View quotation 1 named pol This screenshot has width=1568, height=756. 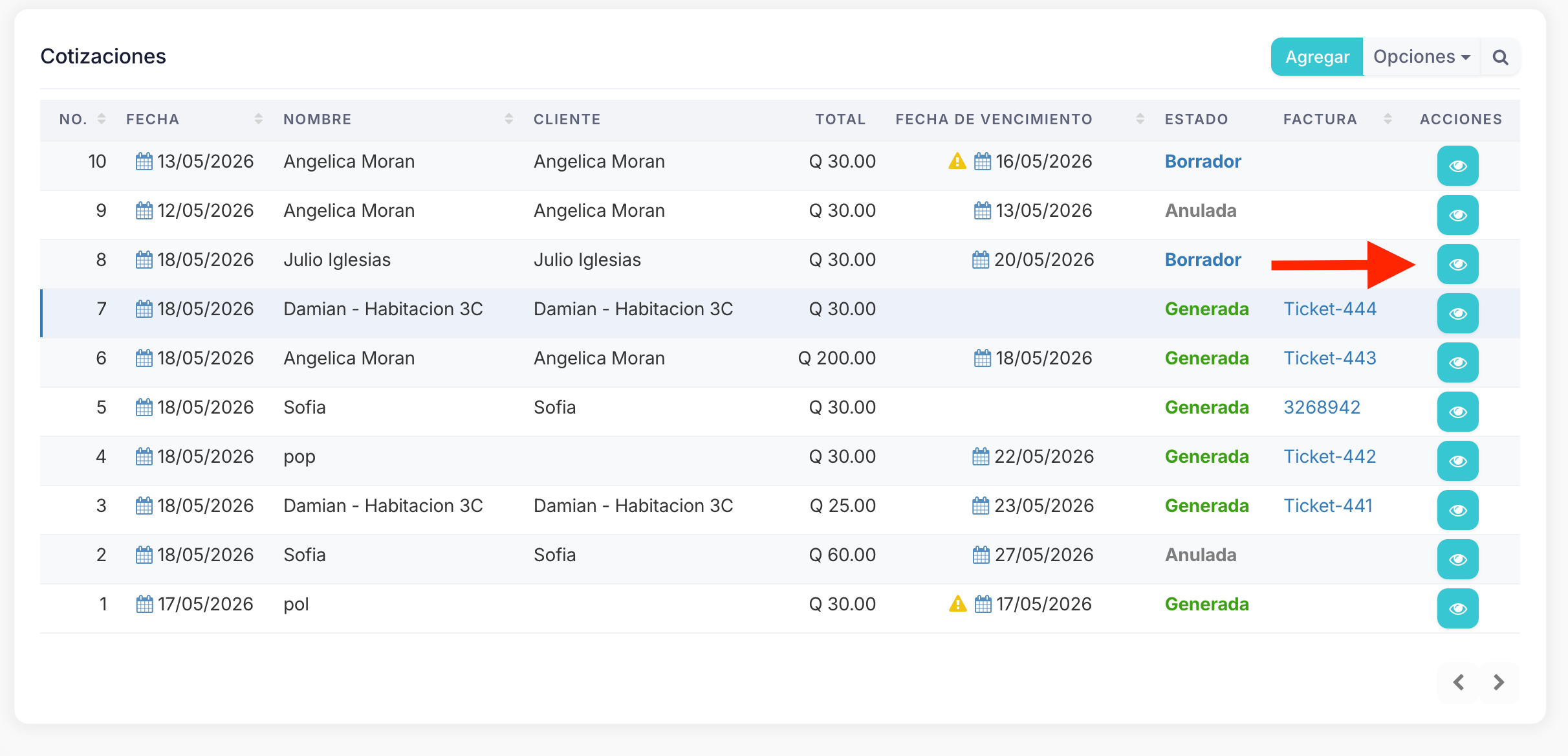pyautogui.click(x=1457, y=608)
